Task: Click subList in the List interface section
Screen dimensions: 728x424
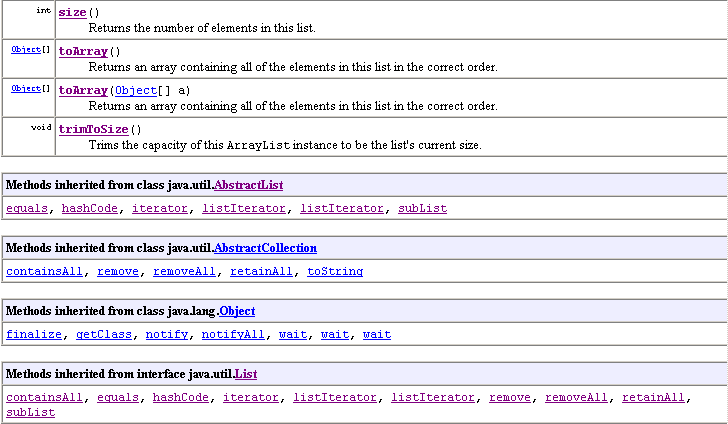Action: point(30,412)
